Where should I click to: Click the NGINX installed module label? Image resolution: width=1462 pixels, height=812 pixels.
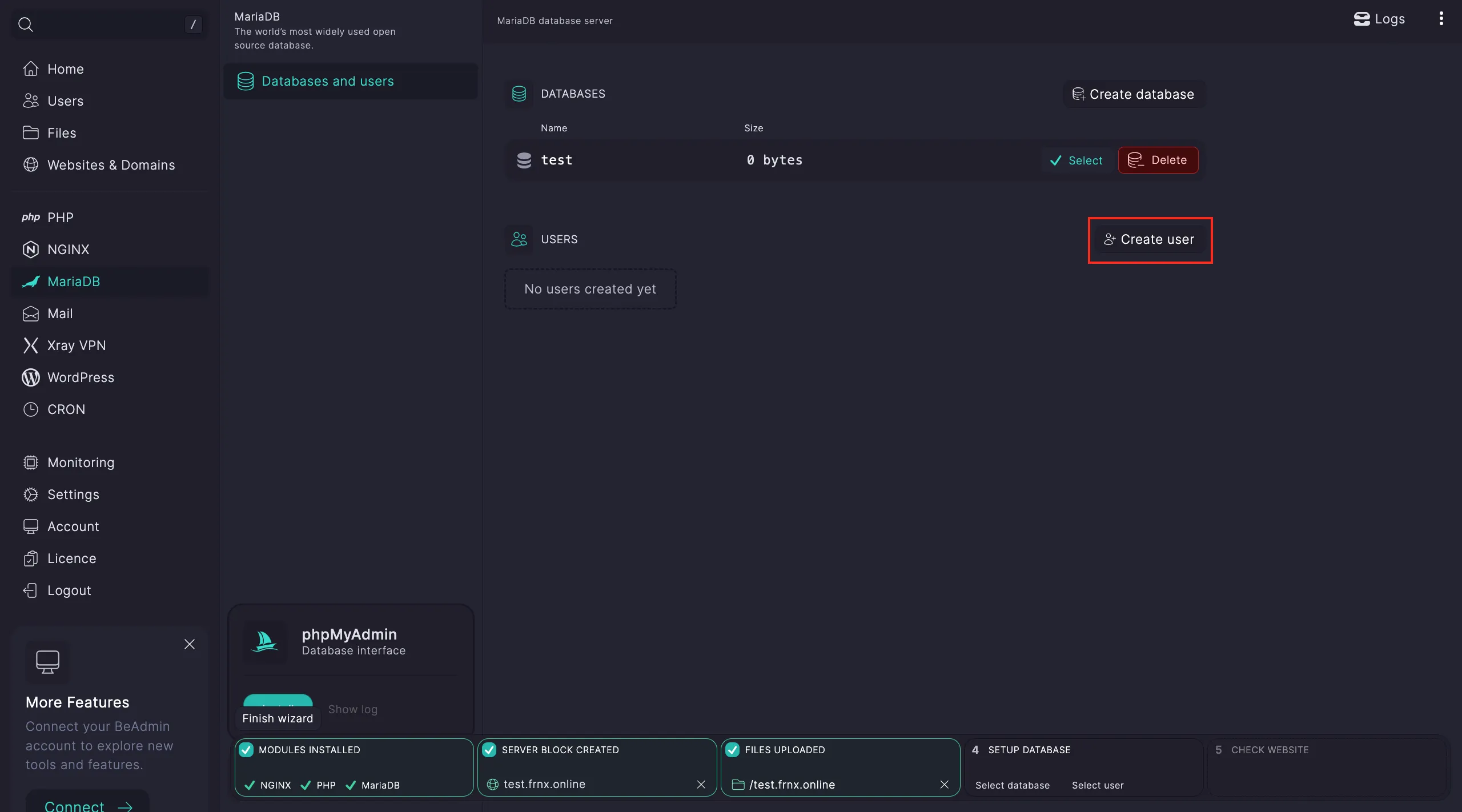pos(275,785)
